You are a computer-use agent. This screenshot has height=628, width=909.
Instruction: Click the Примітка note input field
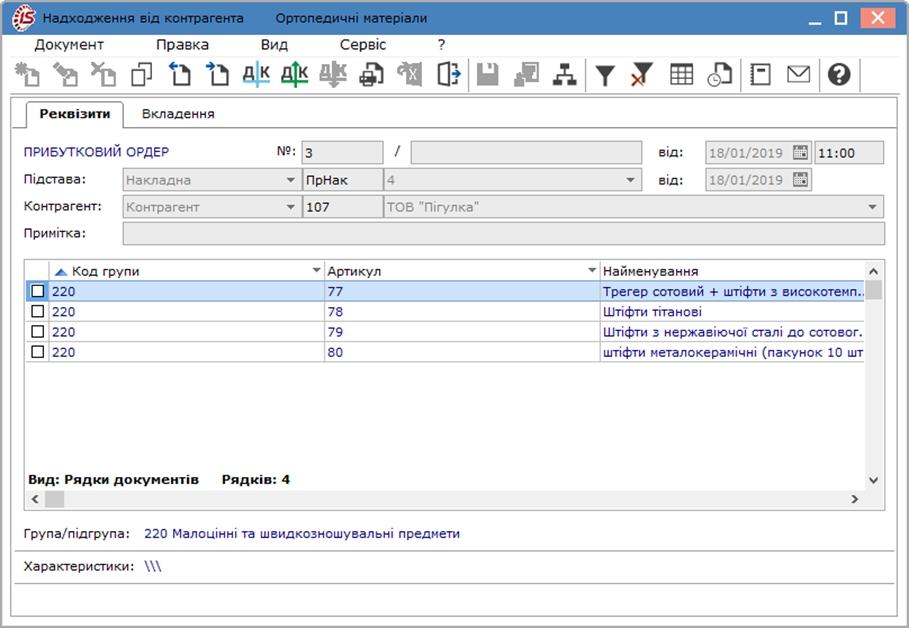tap(503, 234)
